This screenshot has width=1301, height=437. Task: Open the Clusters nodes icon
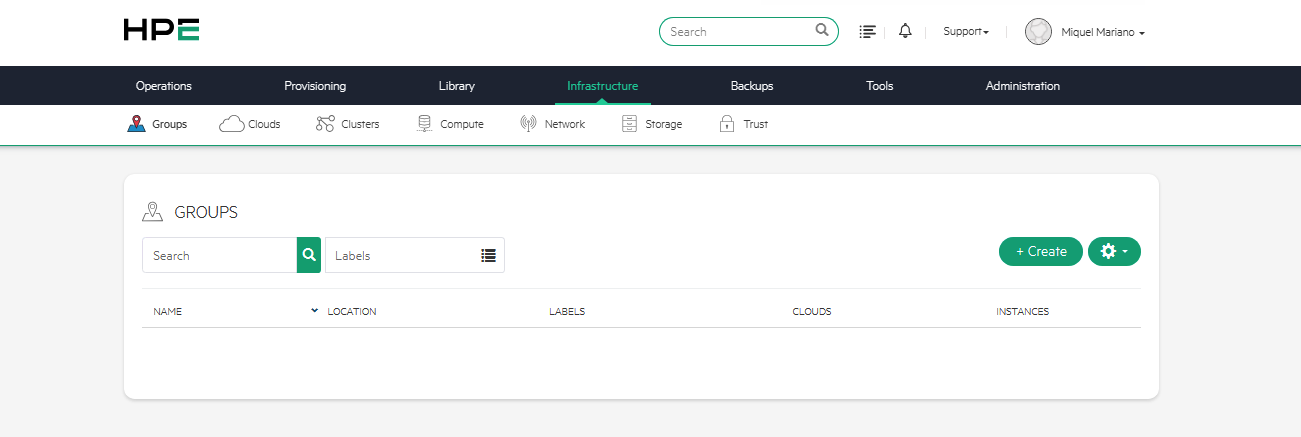pos(325,124)
